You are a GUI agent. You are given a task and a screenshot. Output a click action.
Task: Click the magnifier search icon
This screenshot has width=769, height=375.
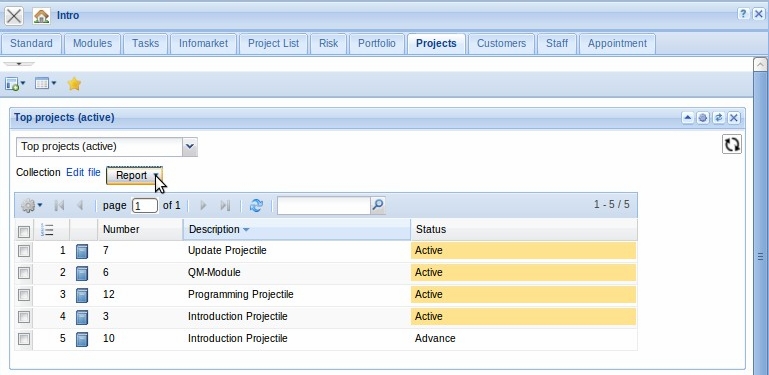[378, 205]
